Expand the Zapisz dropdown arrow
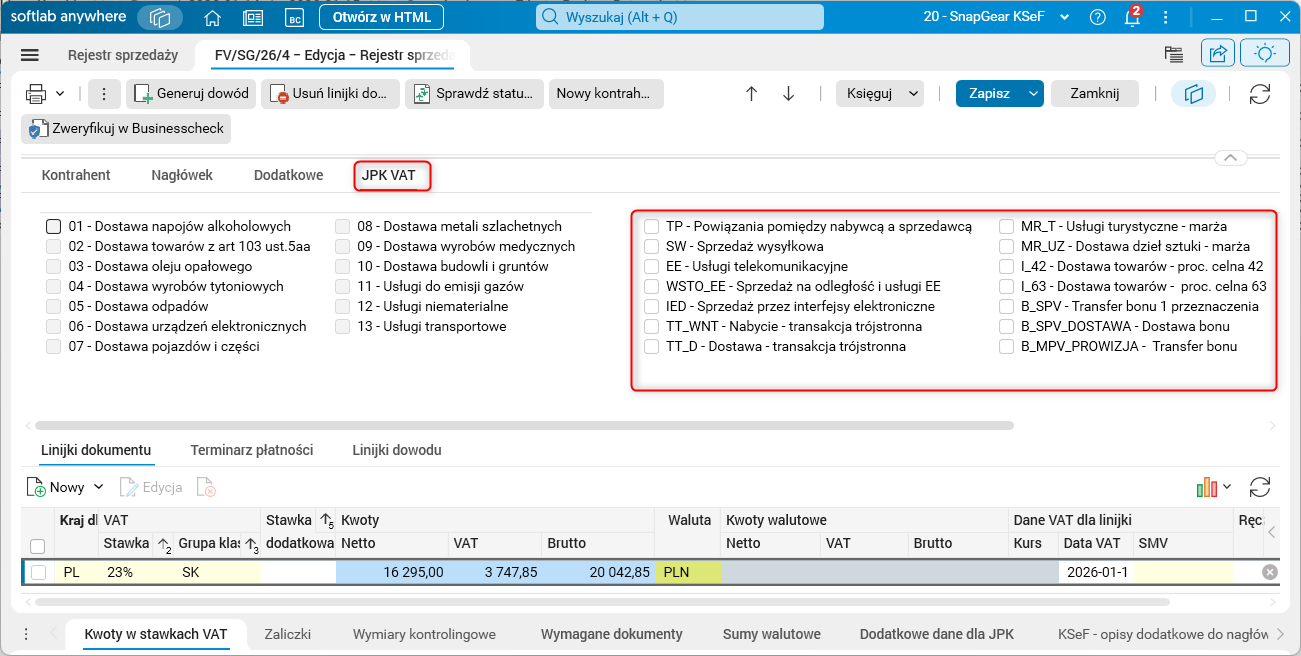Image resolution: width=1301 pixels, height=656 pixels. tap(1034, 94)
